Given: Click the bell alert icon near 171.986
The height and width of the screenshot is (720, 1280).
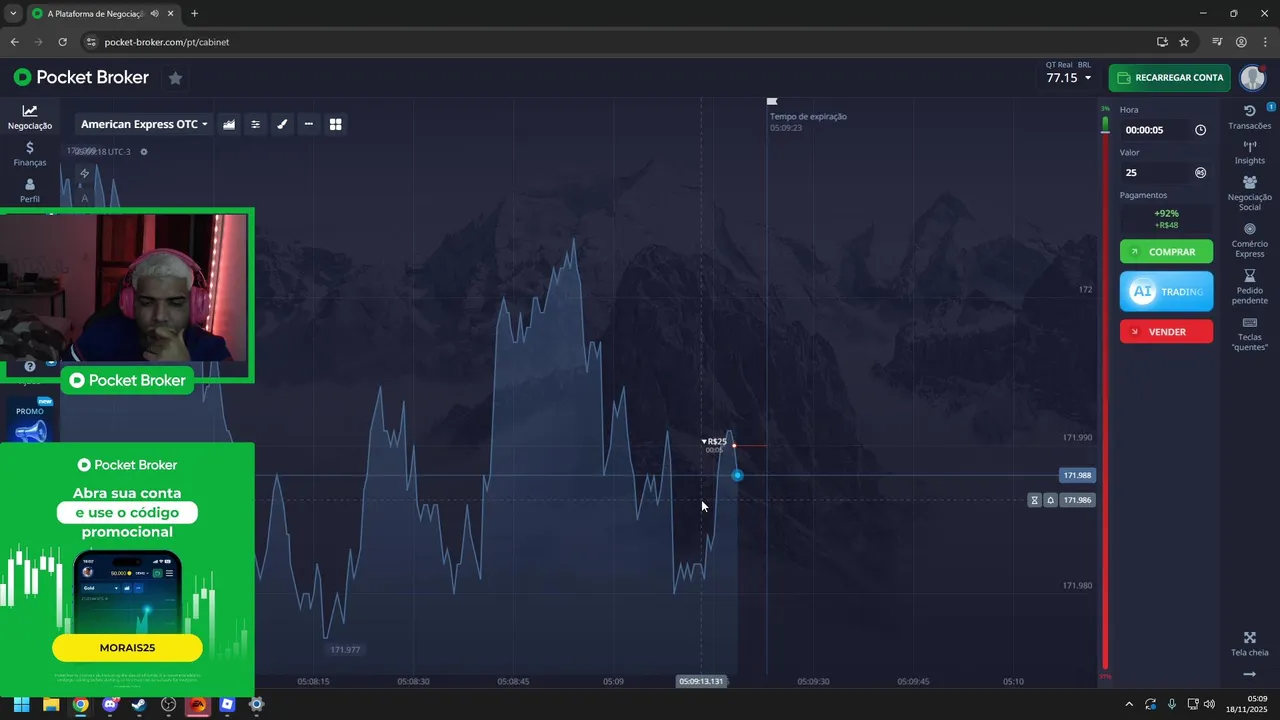Looking at the screenshot, I should tap(1050, 500).
